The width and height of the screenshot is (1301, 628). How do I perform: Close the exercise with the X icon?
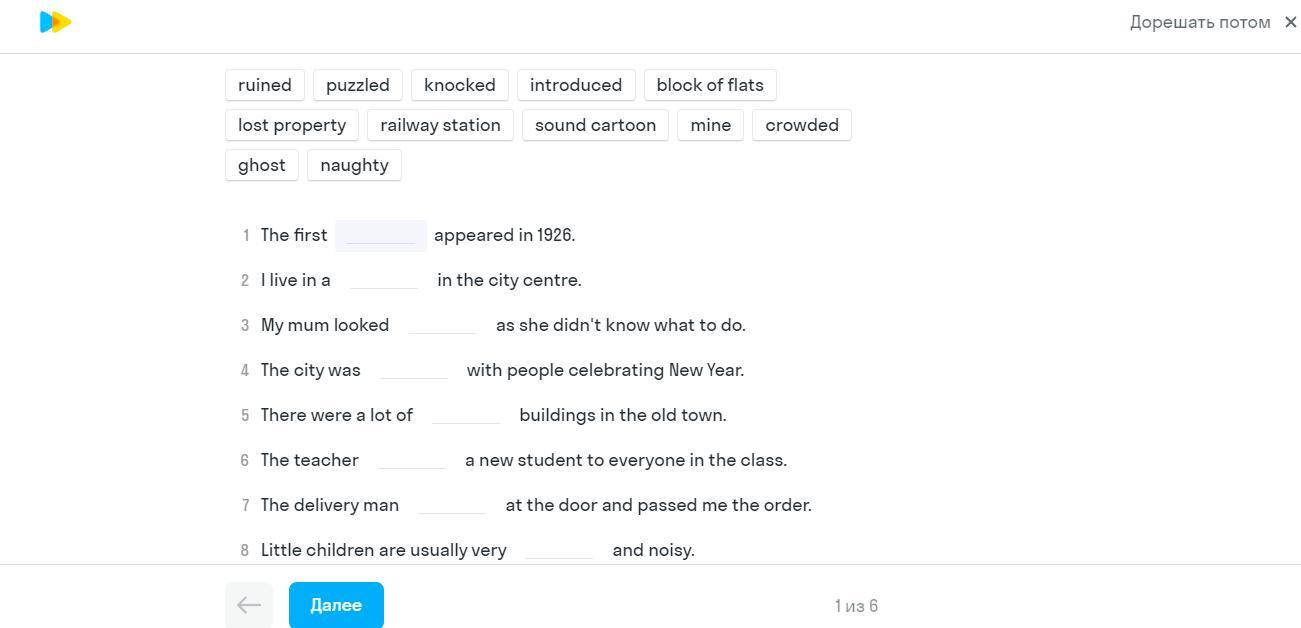1290,22
